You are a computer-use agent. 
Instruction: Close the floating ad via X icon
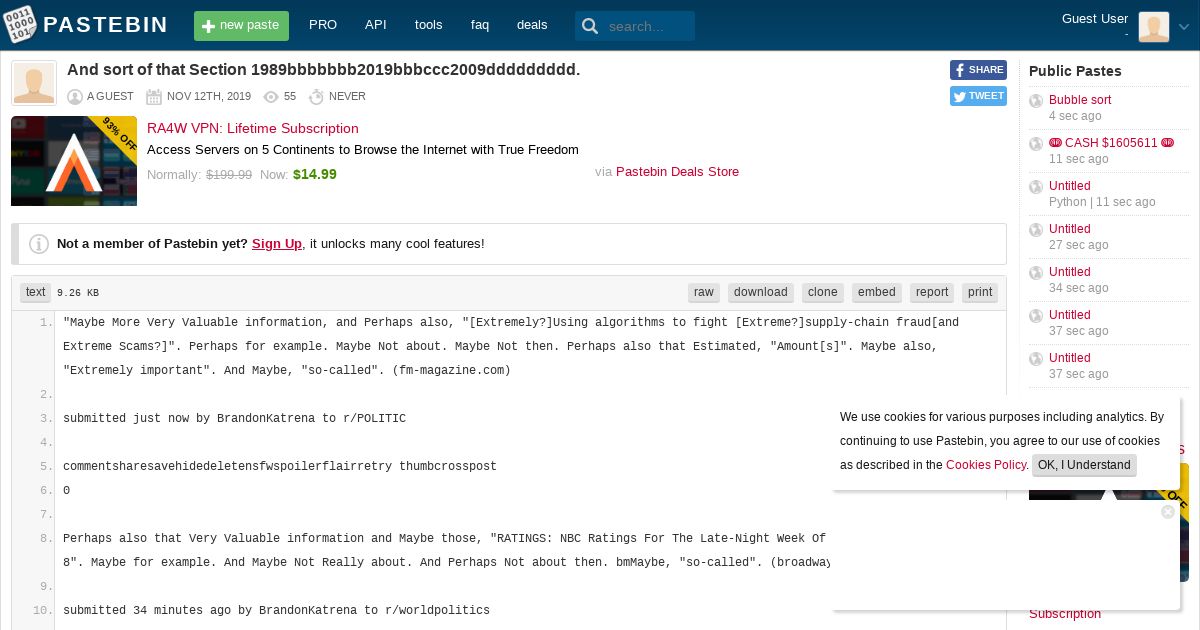coord(1167,512)
